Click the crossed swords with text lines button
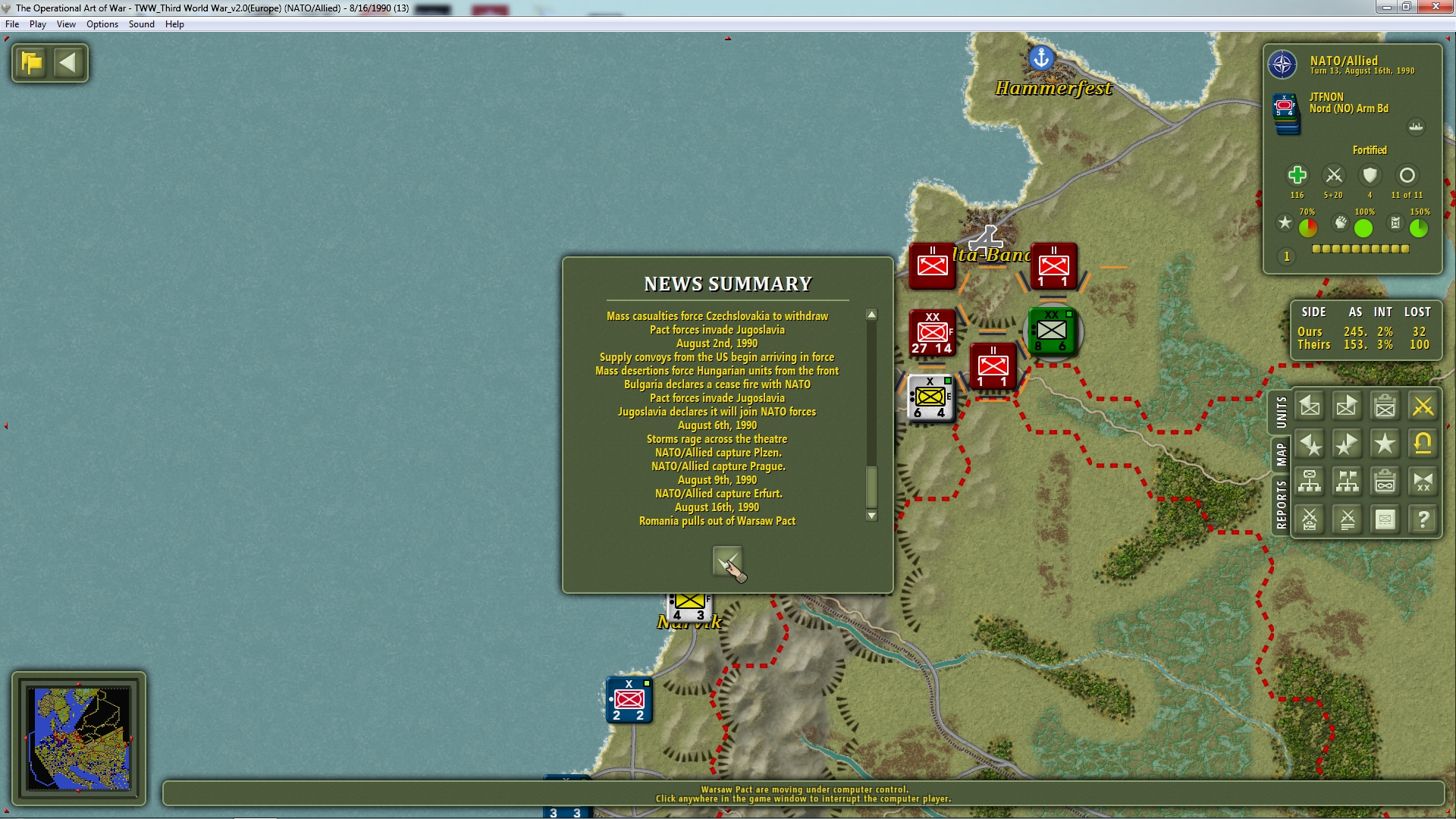Viewport: 1456px width, 819px height. point(1348,519)
